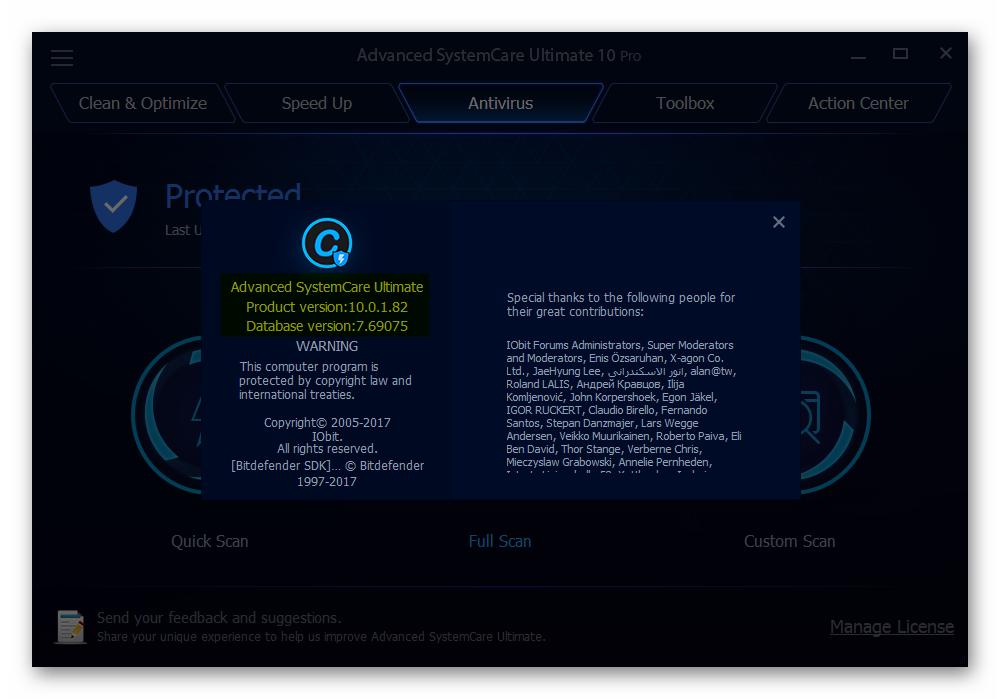Close the About dialog
This screenshot has width=1000, height=699.
pos(779,222)
